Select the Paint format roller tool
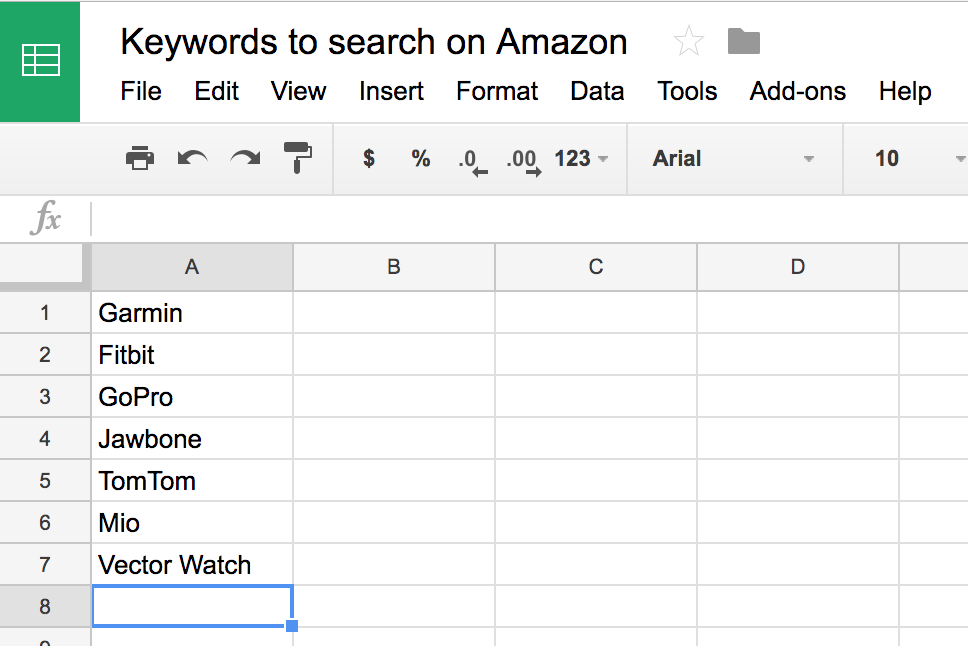Image resolution: width=968 pixels, height=646 pixels. coord(298,157)
